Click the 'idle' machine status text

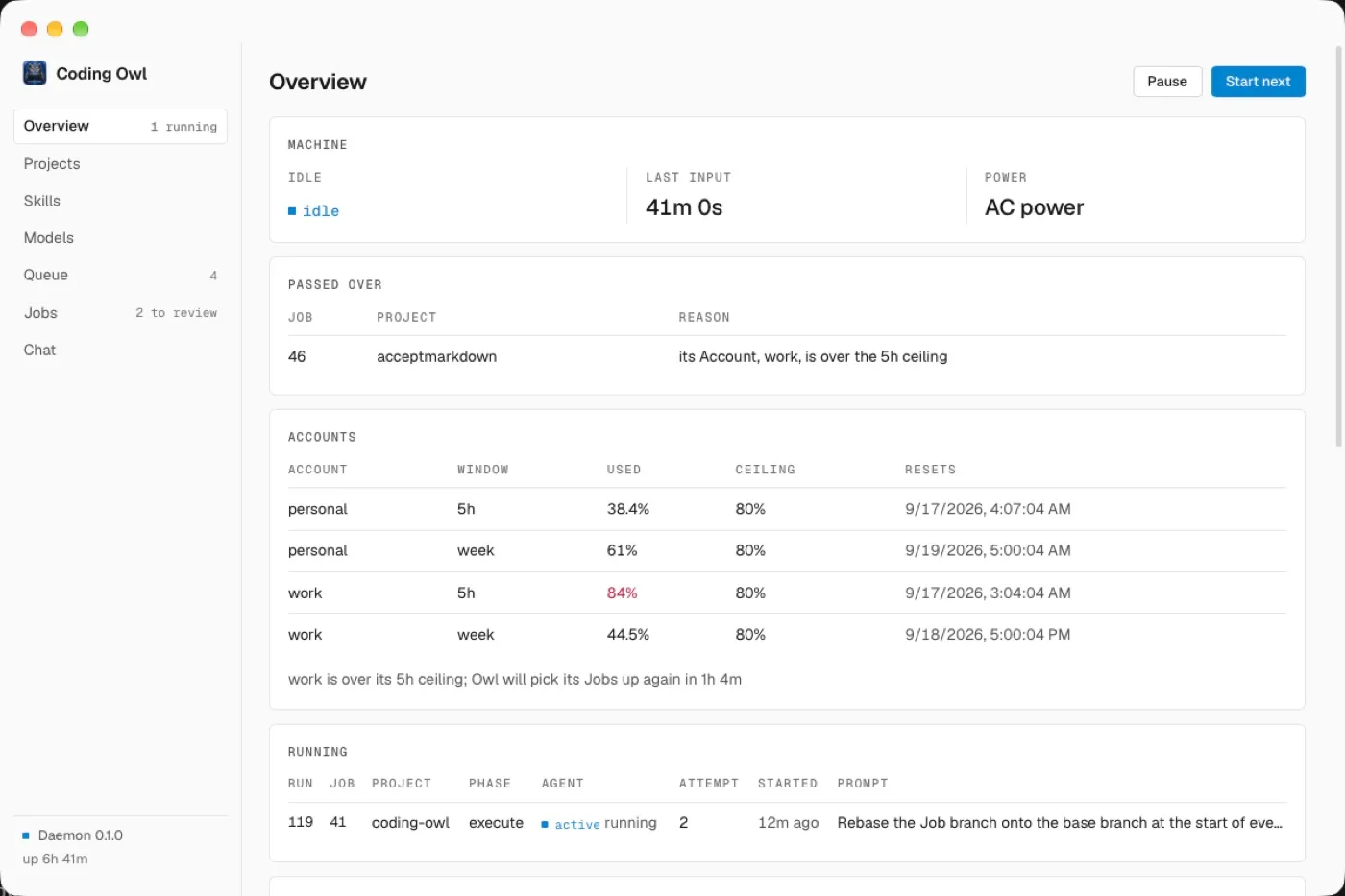click(x=321, y=211)
